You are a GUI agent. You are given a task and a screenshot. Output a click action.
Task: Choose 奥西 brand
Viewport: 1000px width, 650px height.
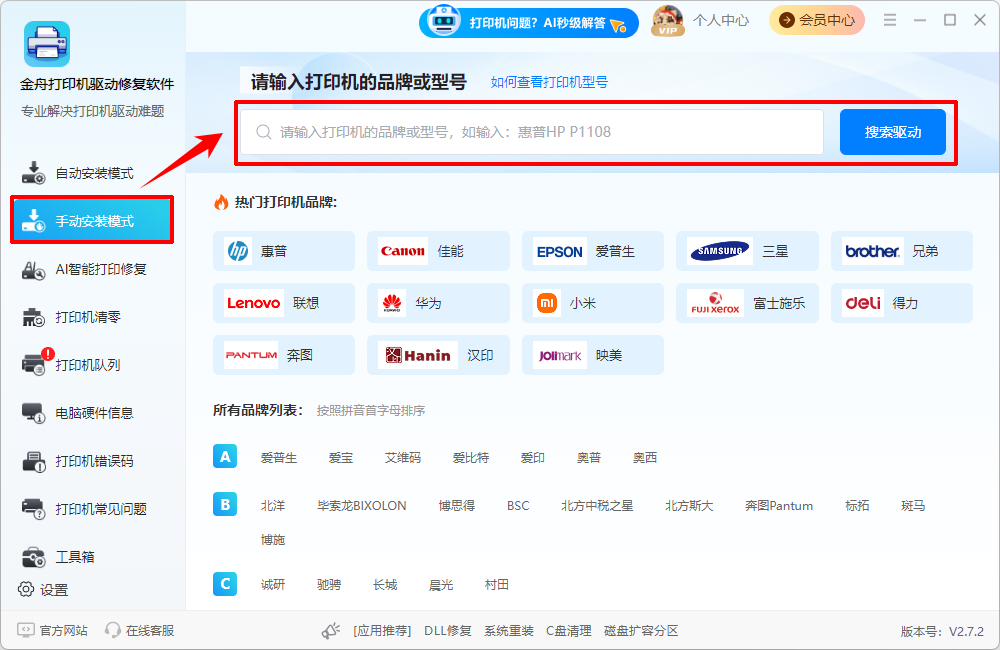point(645,457)
